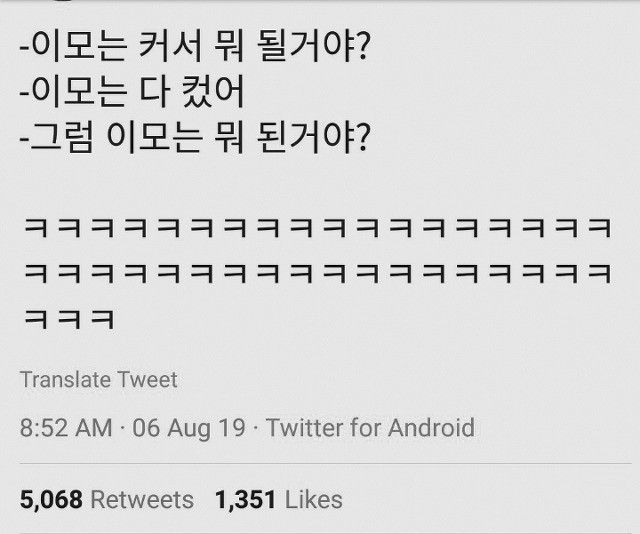Click the word "Tweet" in Translate Tweet
This screenshot has height=534, width=640.
click(147, 380)
